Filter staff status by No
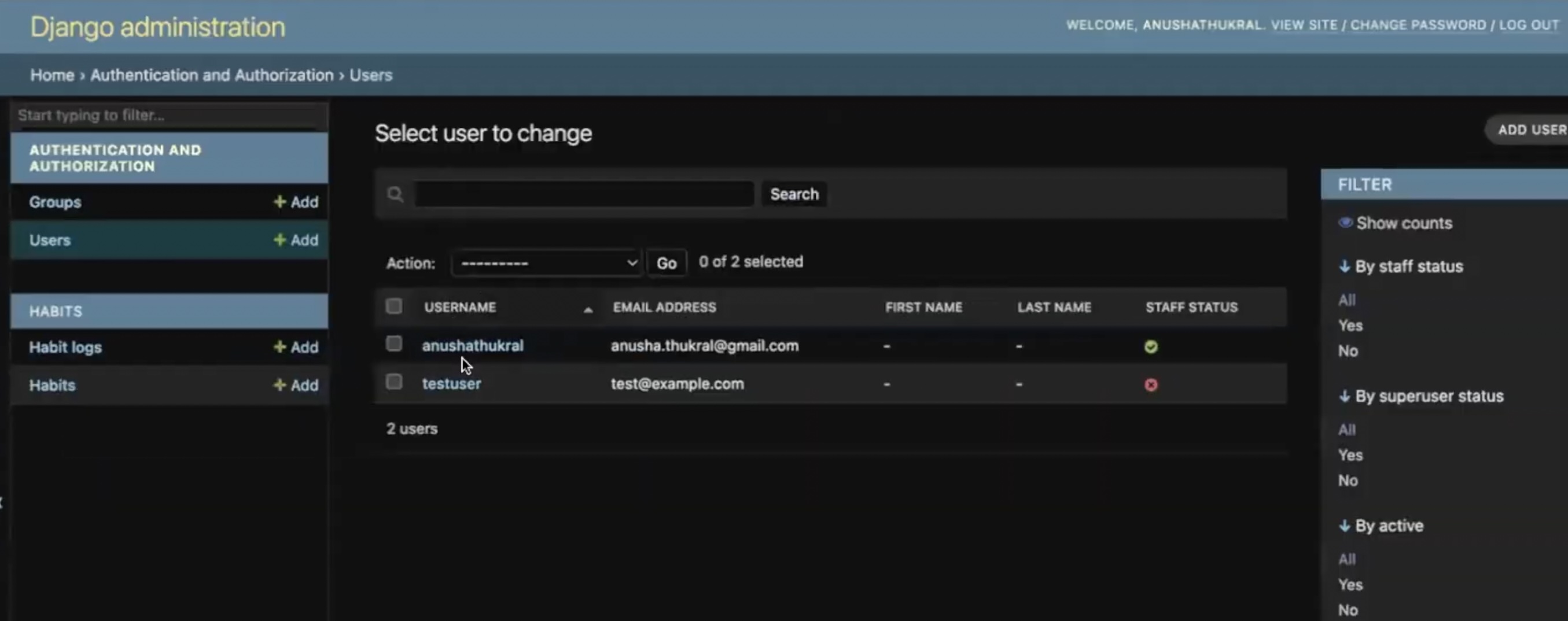This screenshot has height=621, width=1568. point(1348,352)
